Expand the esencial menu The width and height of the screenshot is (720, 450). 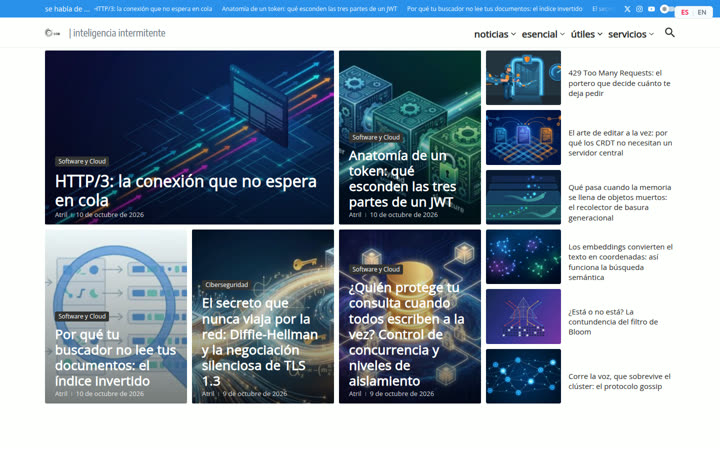543,34
